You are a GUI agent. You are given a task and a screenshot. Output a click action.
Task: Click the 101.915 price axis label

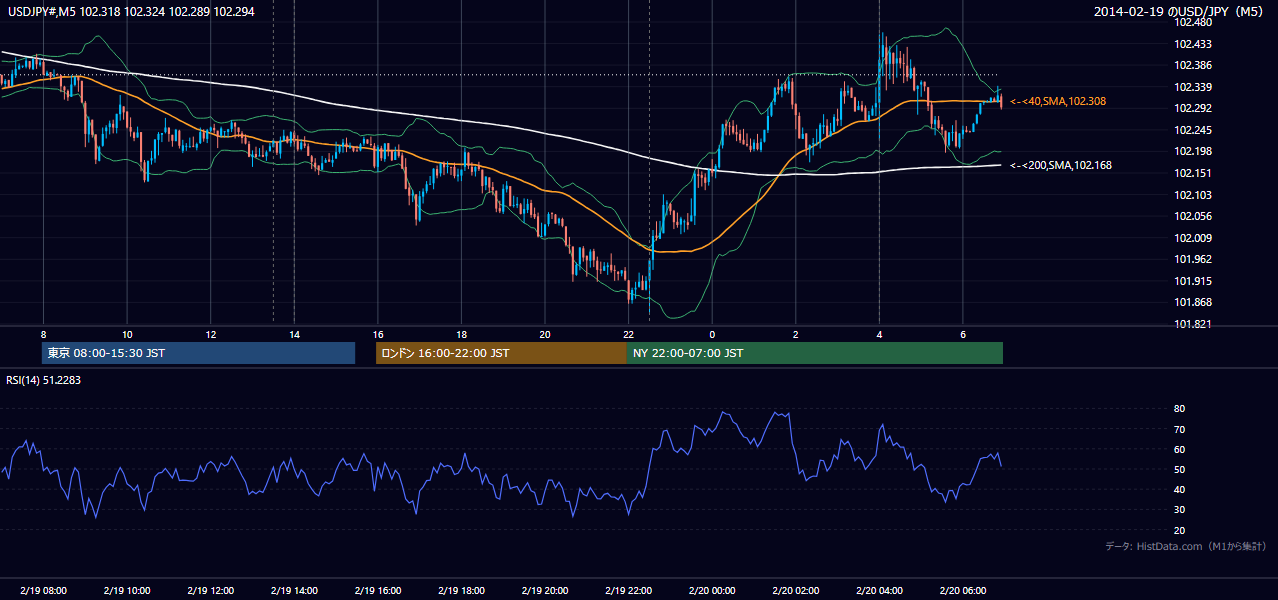tap(1193, 281)
